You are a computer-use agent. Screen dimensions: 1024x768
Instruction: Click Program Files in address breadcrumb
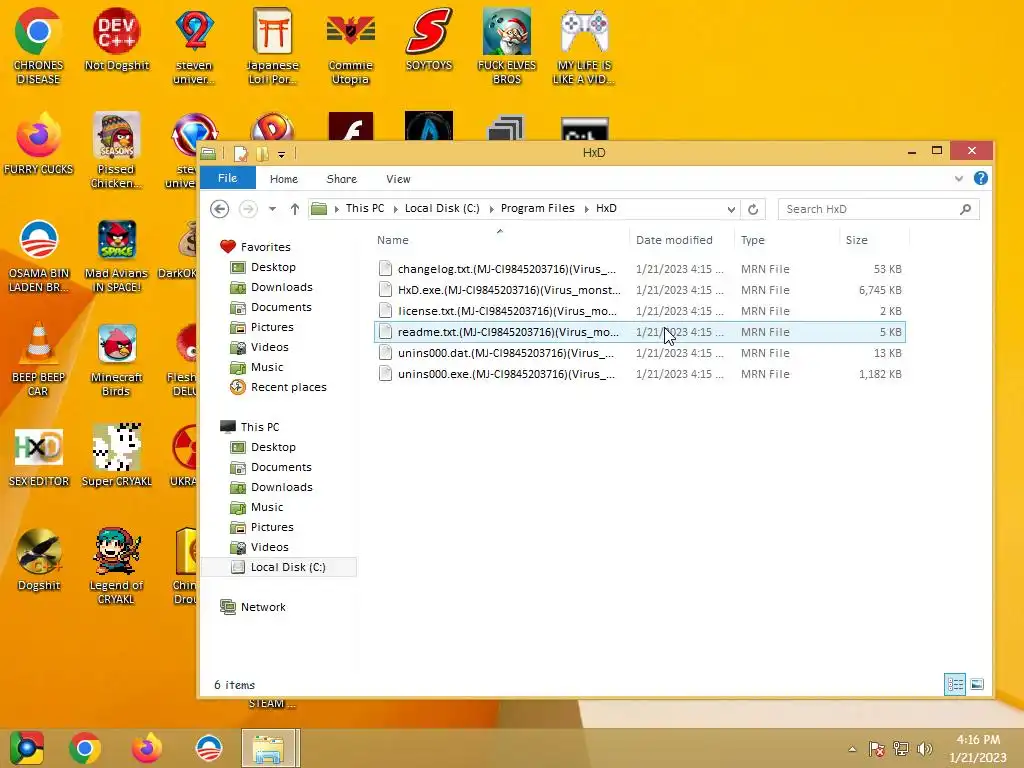point(537,208)
